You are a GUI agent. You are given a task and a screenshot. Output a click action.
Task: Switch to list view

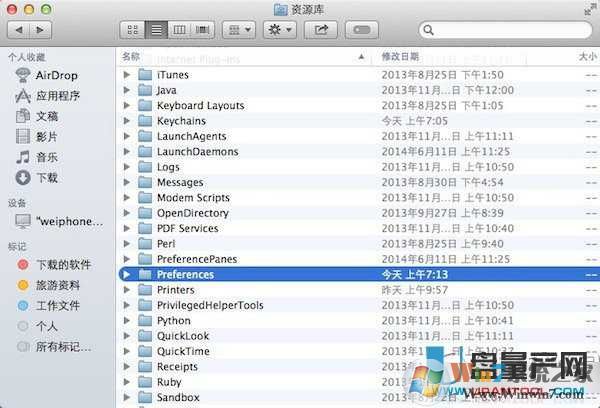(x=156, y=30)
